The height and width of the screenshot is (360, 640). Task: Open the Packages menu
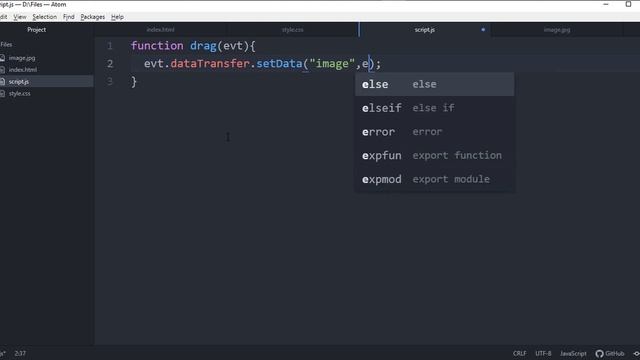click(93, 17)
